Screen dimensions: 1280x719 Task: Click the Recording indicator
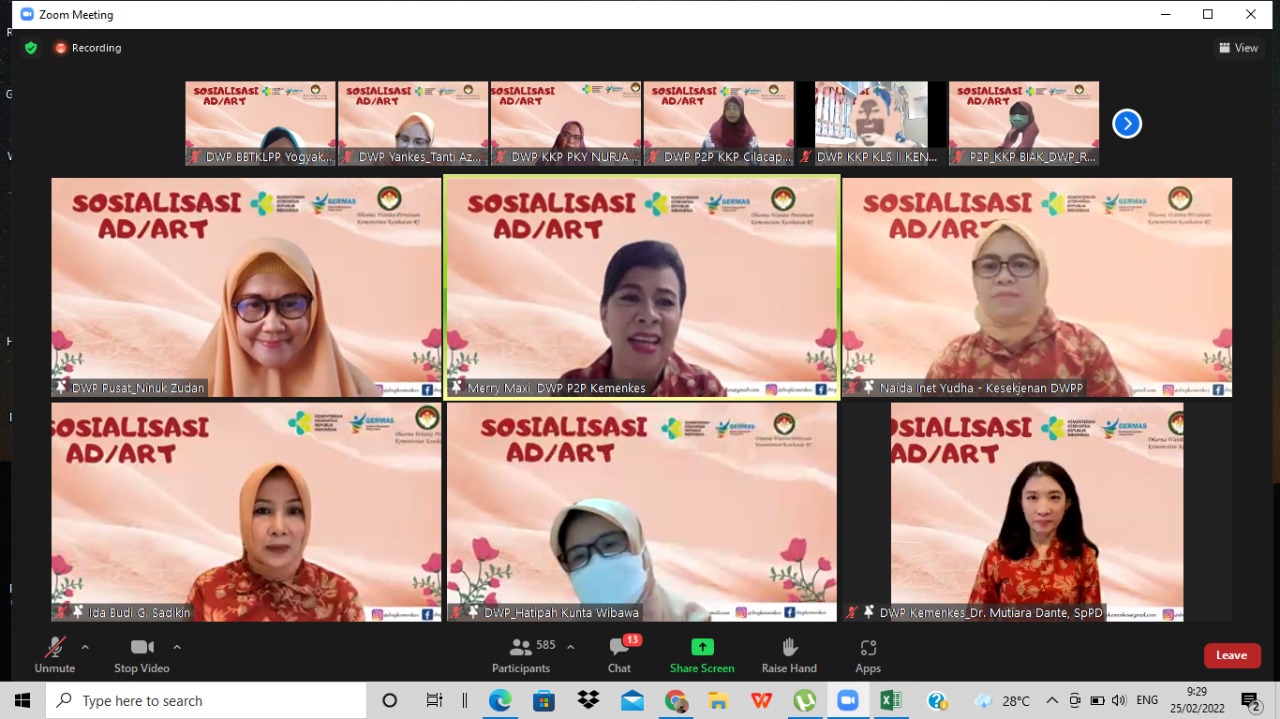88,48
